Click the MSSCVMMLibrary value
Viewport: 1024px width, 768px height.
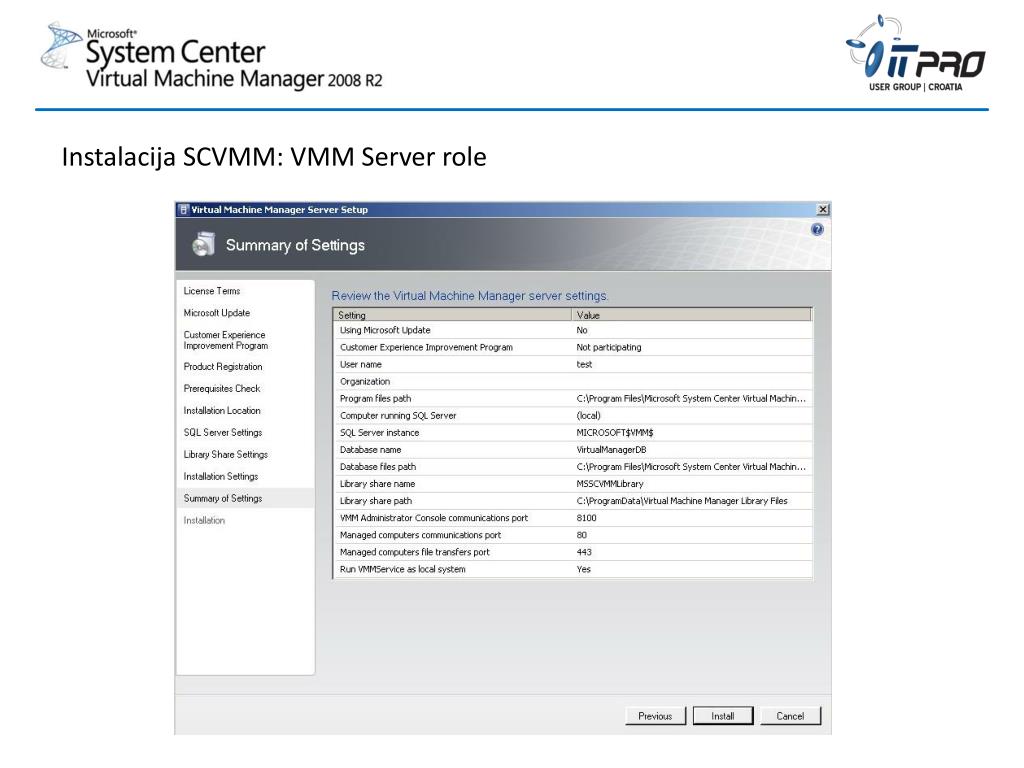tap(610, 484)
